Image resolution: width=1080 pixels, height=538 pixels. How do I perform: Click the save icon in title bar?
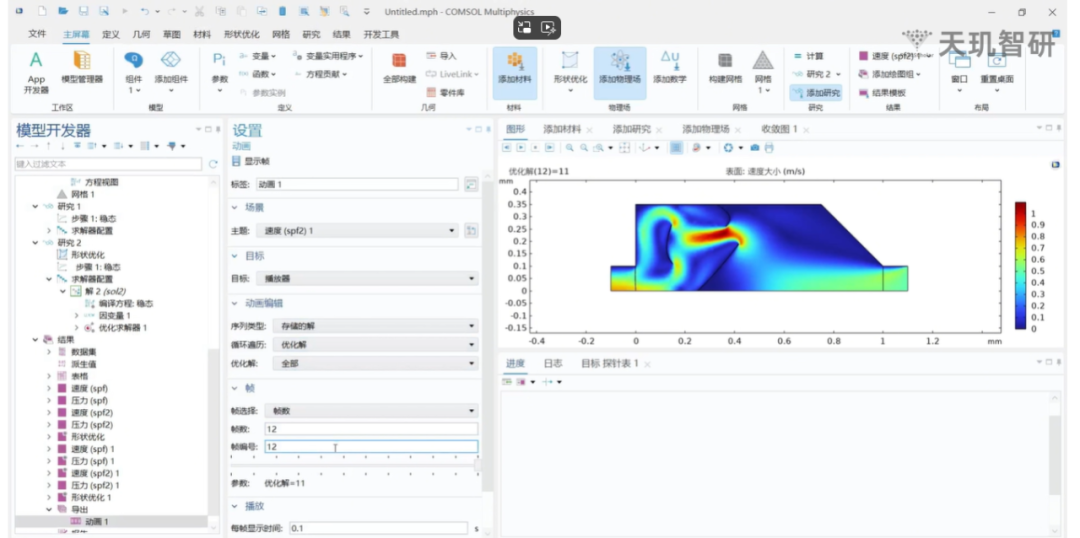coord(83,12)
